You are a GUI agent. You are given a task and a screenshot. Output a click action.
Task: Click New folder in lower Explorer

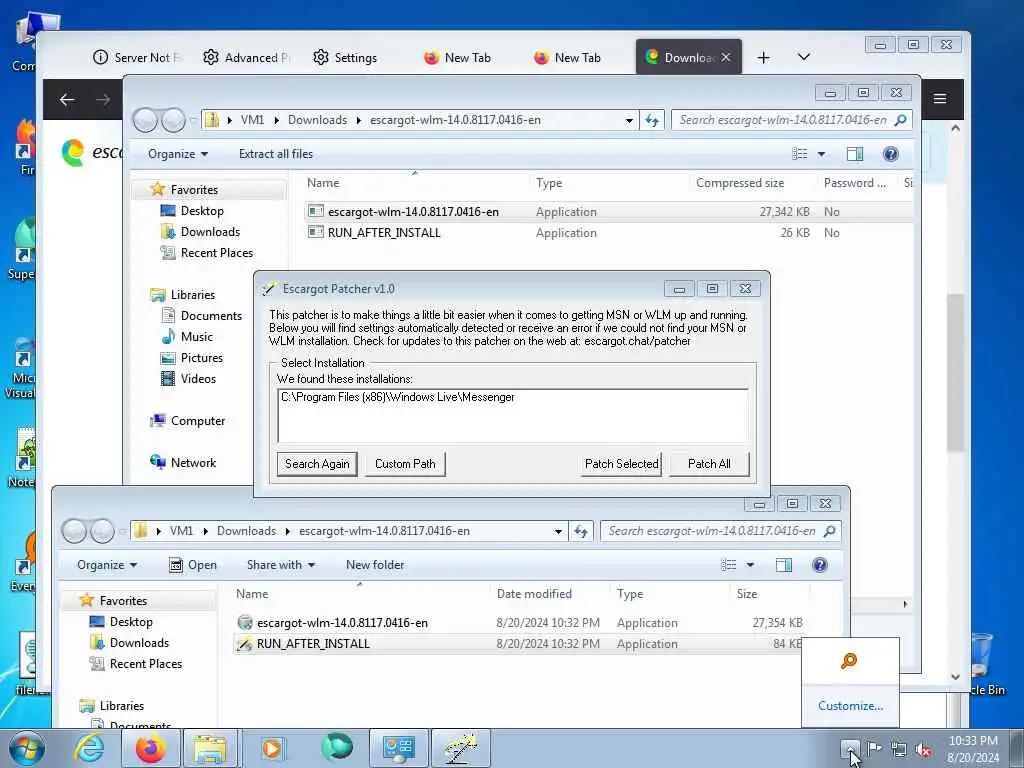[375, 565]
